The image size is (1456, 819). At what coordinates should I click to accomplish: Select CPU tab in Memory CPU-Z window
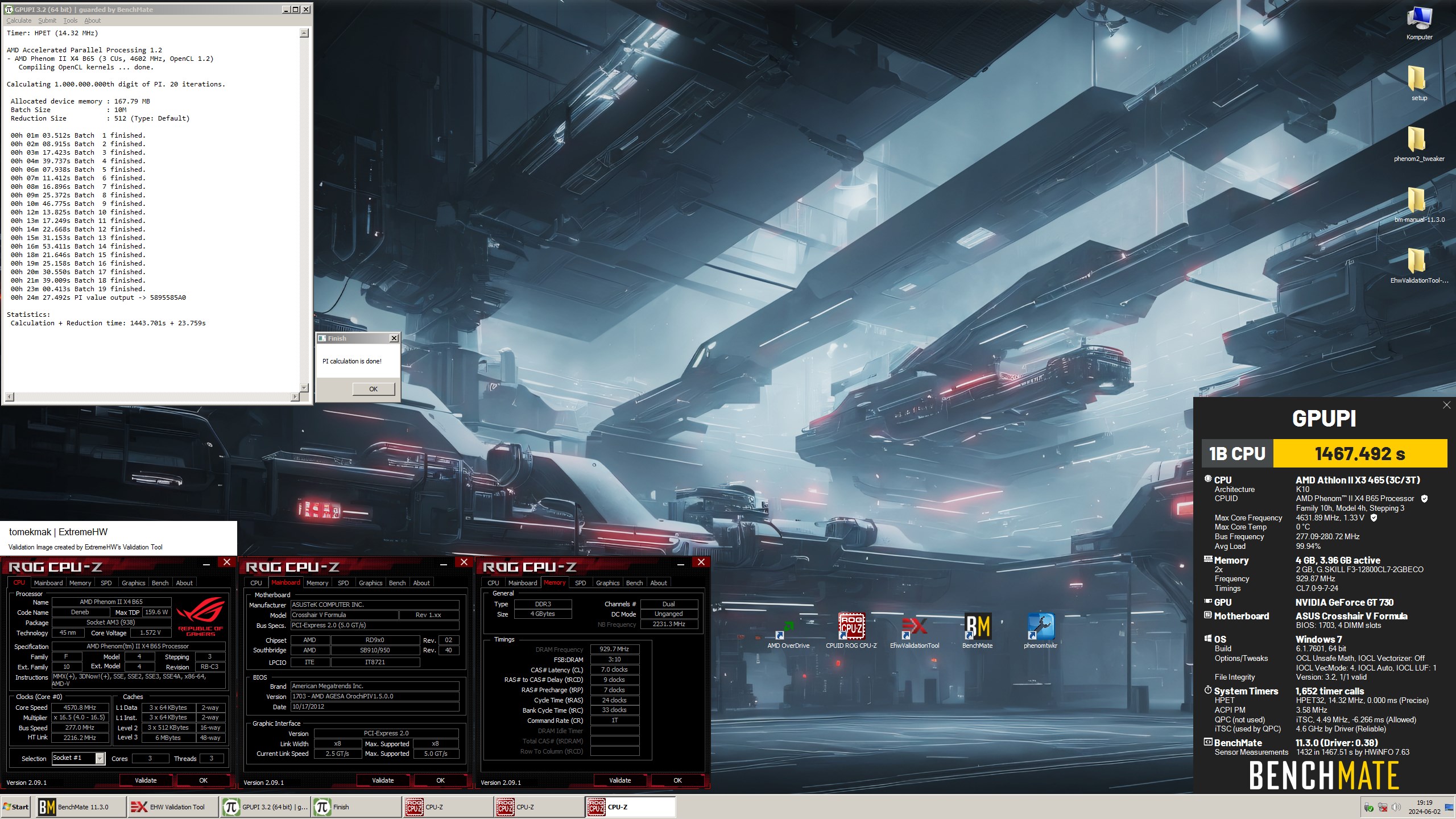point(493,583)
